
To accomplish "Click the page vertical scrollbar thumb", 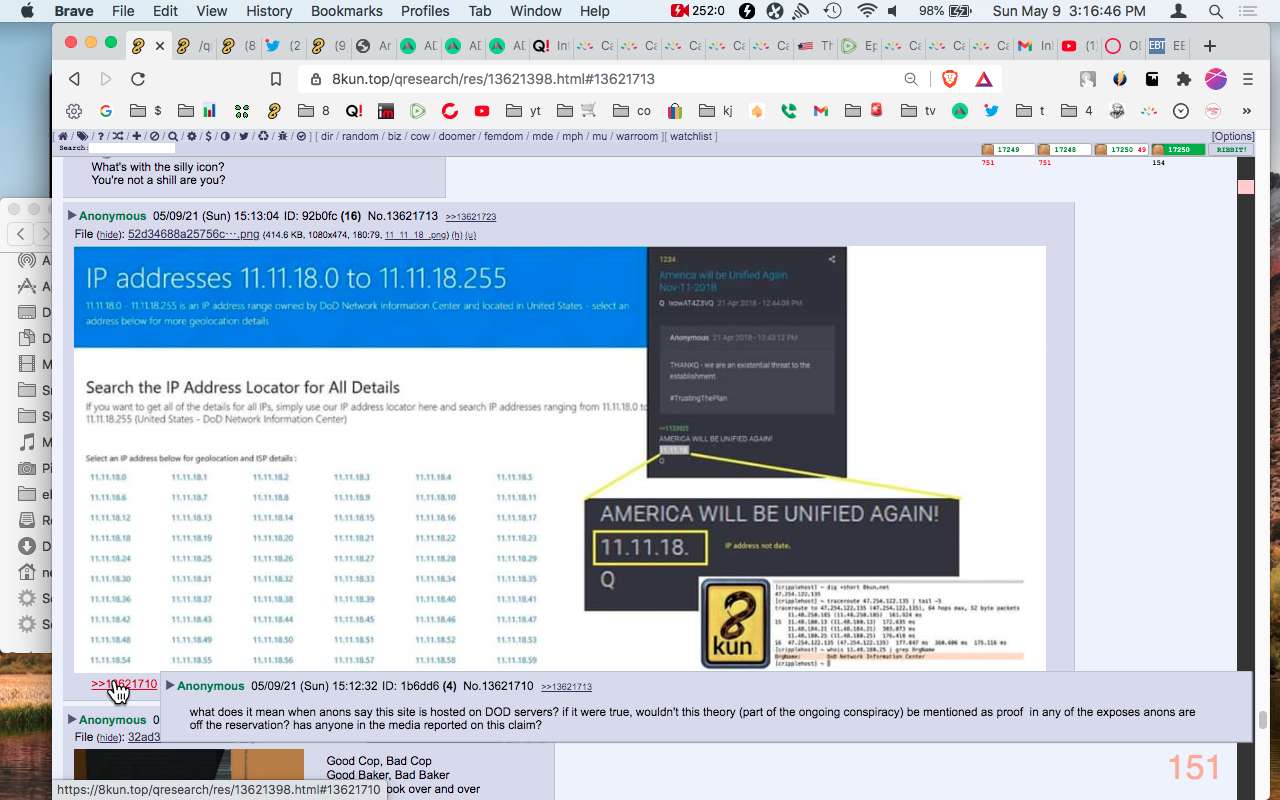I will pyautogui.click(x=1262, y=720).
